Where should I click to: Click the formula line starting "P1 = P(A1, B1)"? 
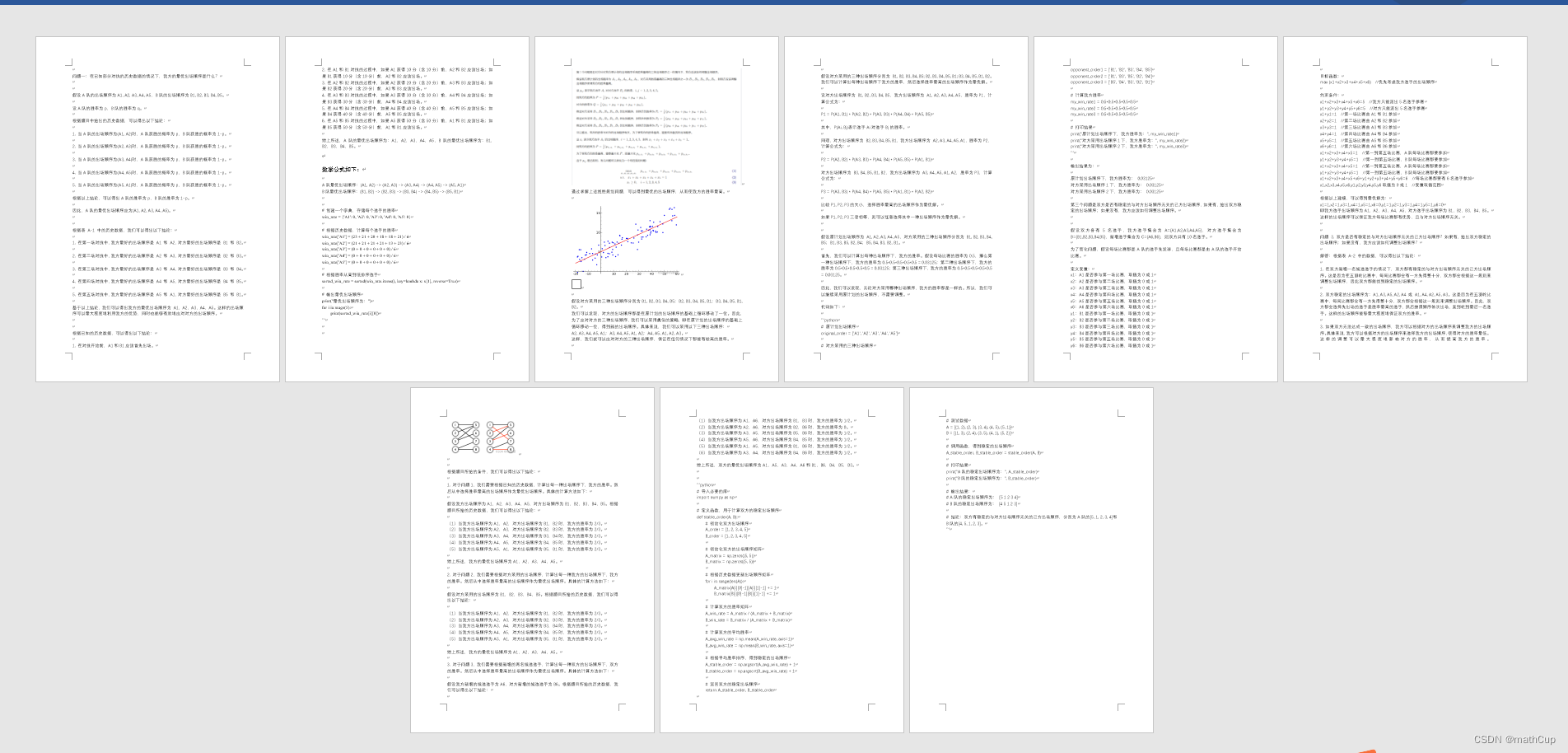(877, 115)
